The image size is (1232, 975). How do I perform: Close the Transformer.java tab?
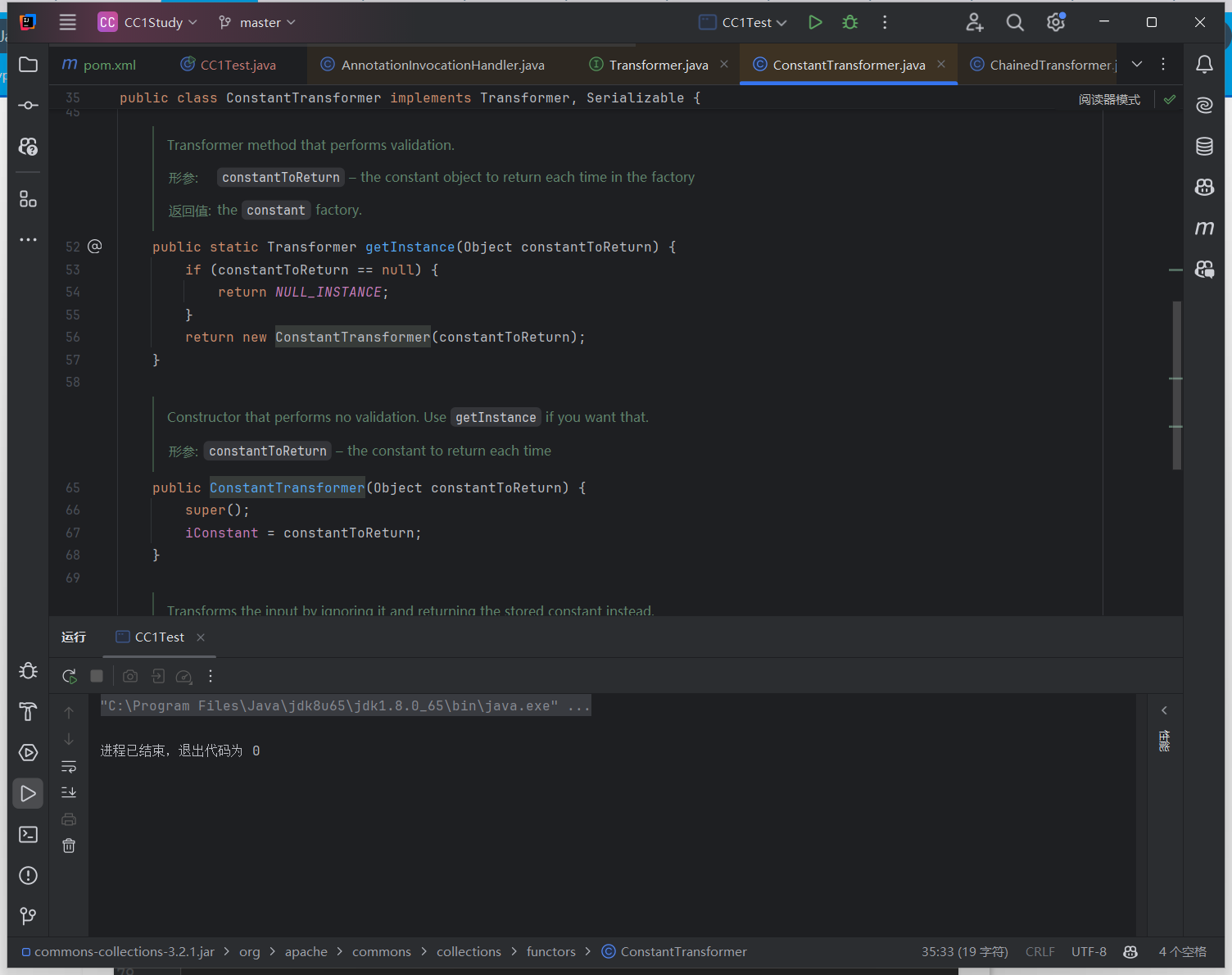[724, 64]
